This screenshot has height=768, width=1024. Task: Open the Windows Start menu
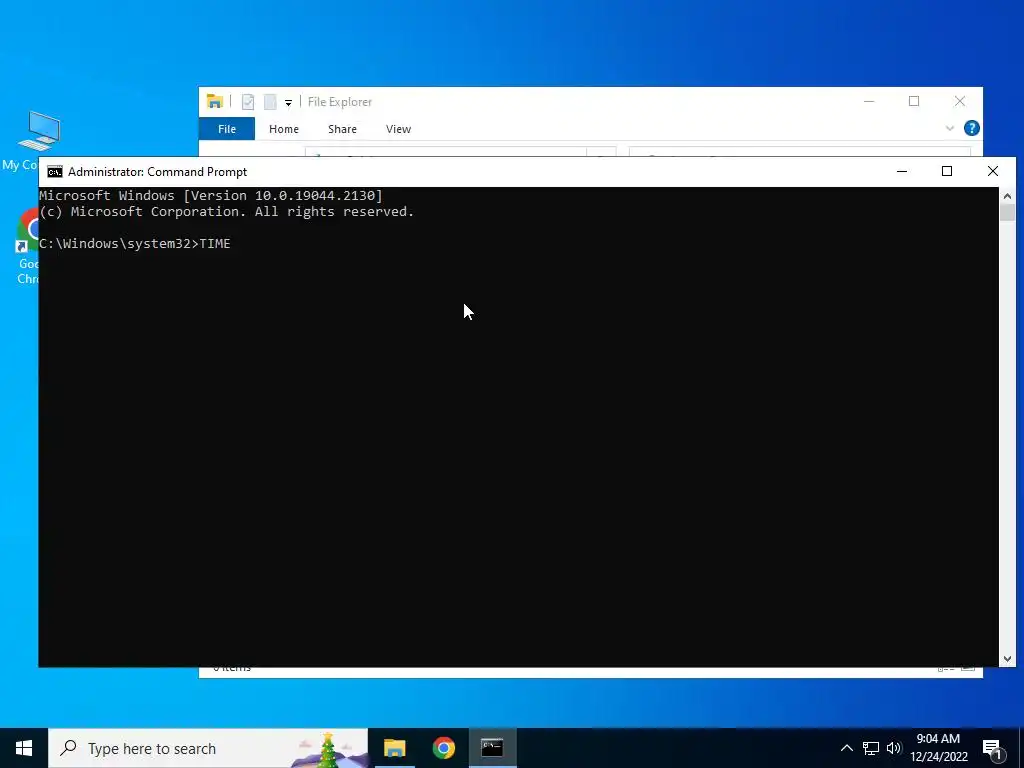tap(24, 748)
